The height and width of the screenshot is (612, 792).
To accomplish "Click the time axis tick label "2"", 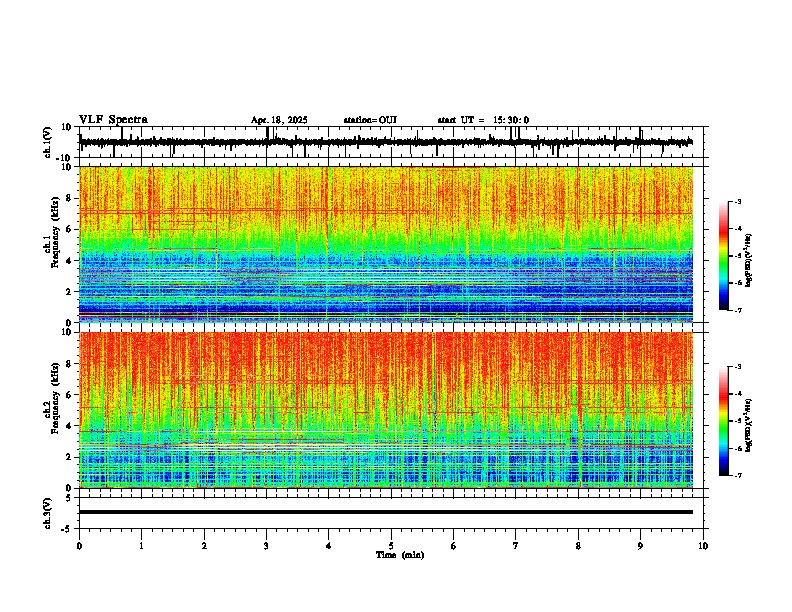I will (x=204, y=546).
